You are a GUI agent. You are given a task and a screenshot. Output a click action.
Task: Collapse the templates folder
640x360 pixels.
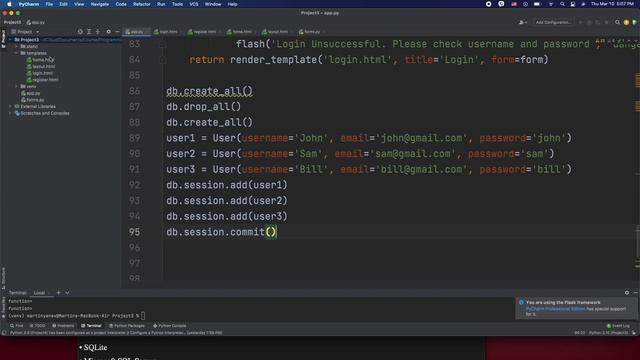pyautogui.click(x=16, y=53)
